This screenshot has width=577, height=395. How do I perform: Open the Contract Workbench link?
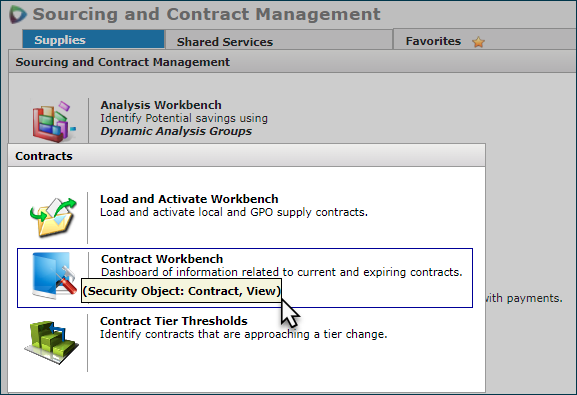click(x=162, y=259)
